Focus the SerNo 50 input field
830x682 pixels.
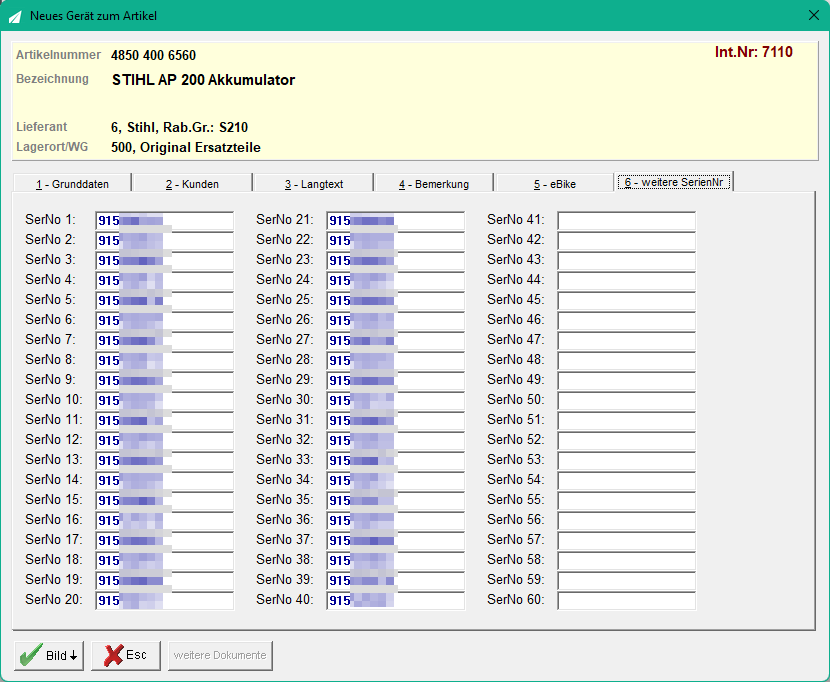coord(627,401)
